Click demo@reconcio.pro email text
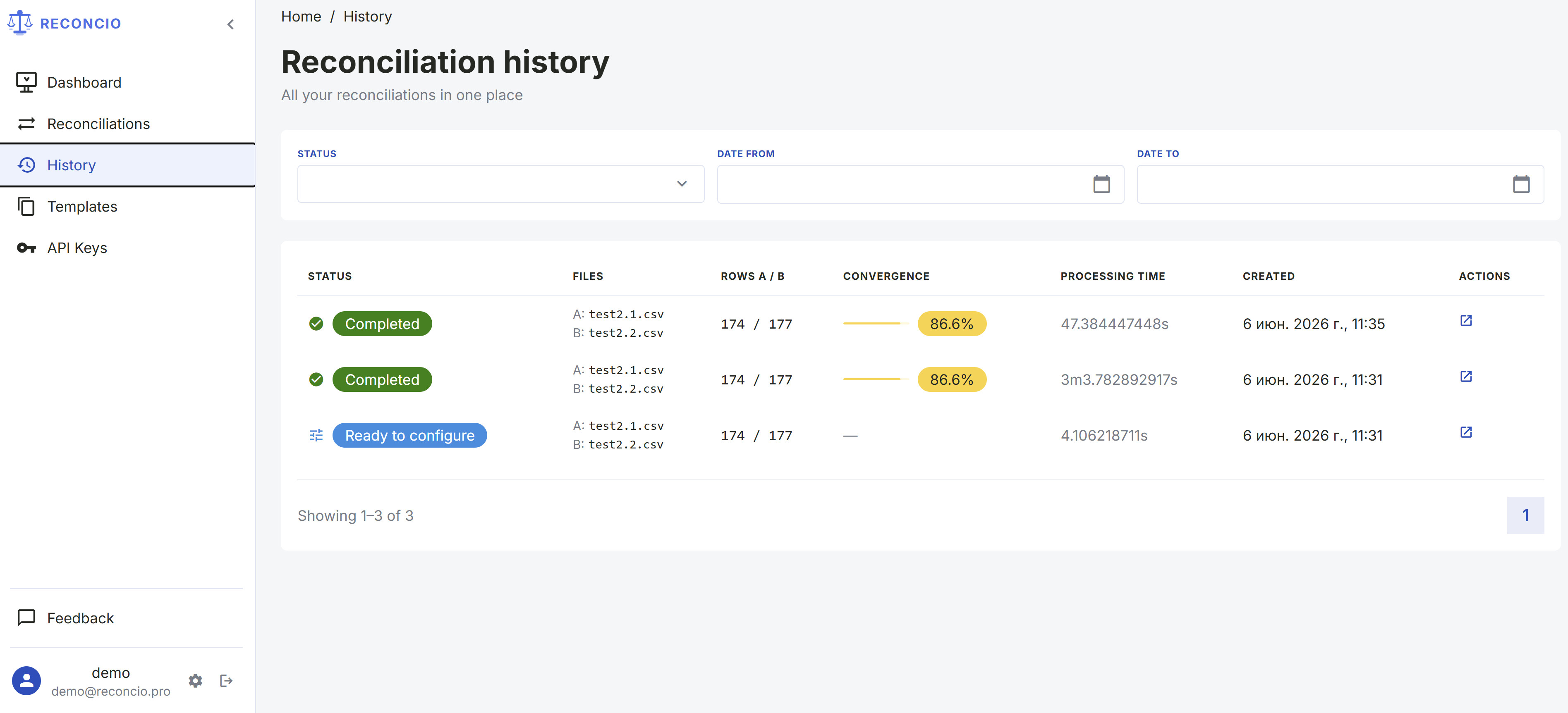 click(111, 691)
